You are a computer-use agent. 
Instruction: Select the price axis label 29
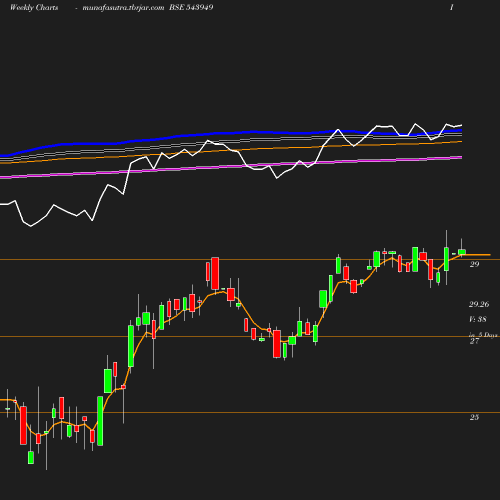pos(474,264)
